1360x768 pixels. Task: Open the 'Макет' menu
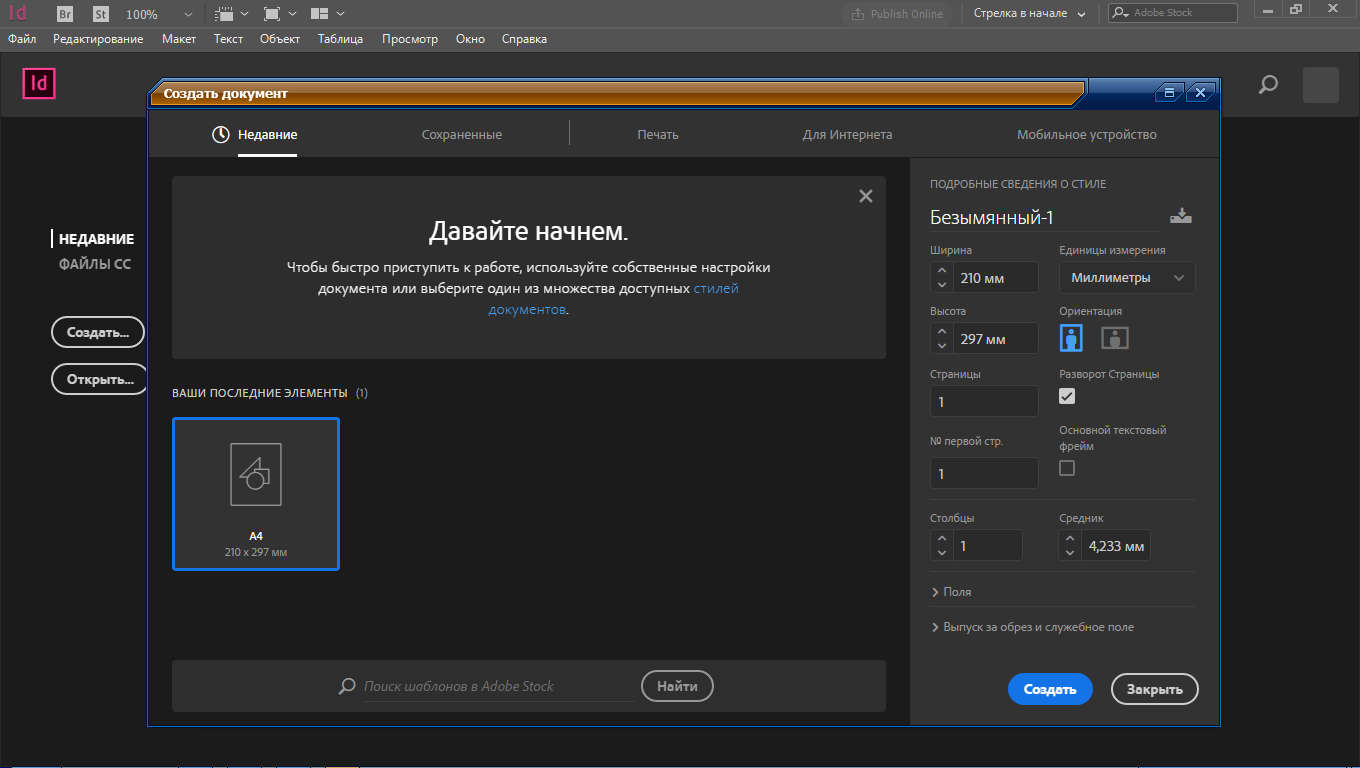pyautogui.click(x=179, y=39)
